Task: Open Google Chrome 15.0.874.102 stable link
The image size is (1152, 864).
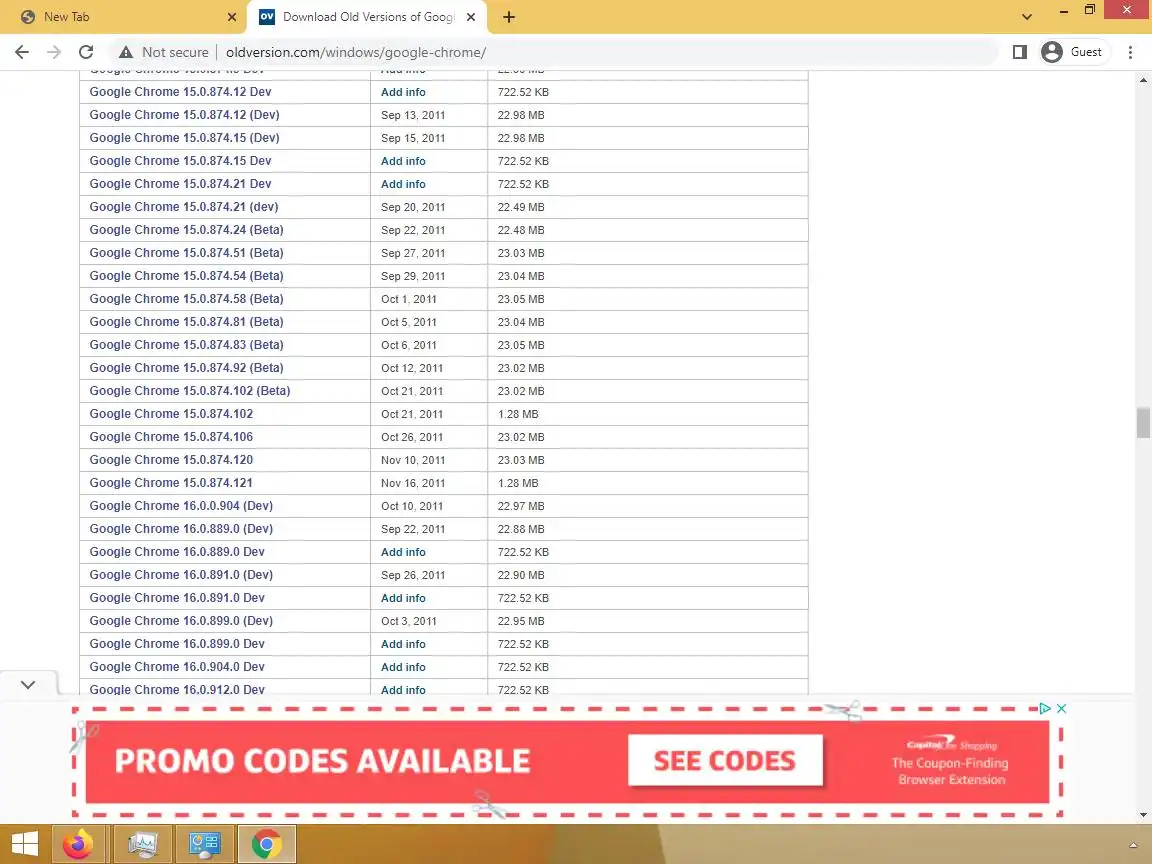Action: 171,414
